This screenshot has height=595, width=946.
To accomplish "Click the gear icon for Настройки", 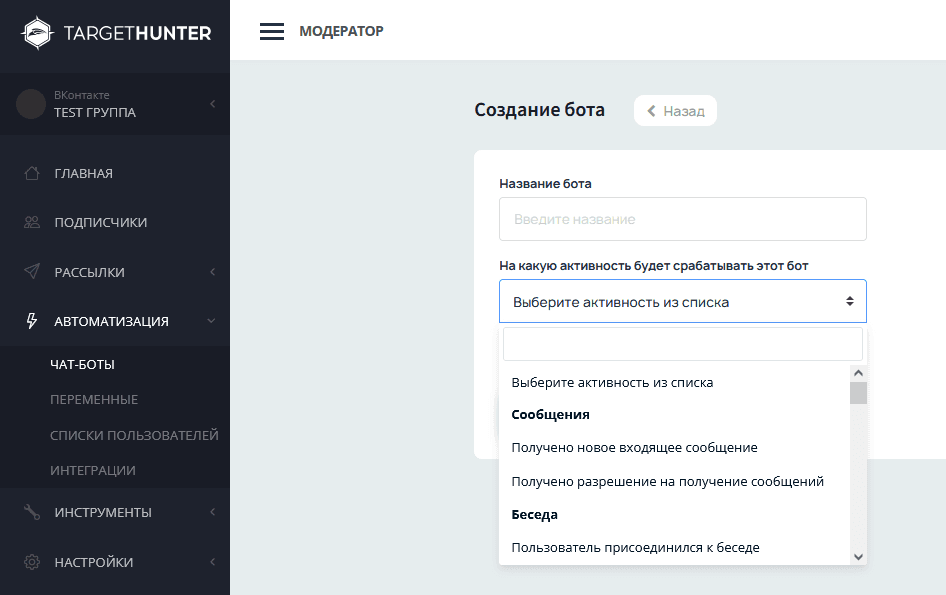I will click(x=32, y=562).
